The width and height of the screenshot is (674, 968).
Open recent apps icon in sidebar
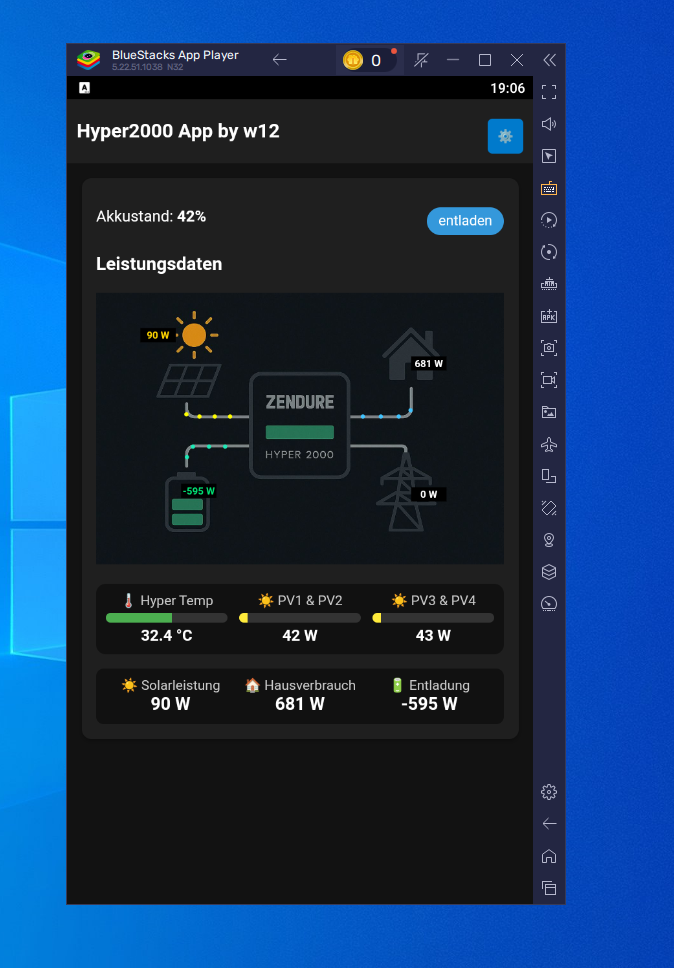[x=548, y=888]
